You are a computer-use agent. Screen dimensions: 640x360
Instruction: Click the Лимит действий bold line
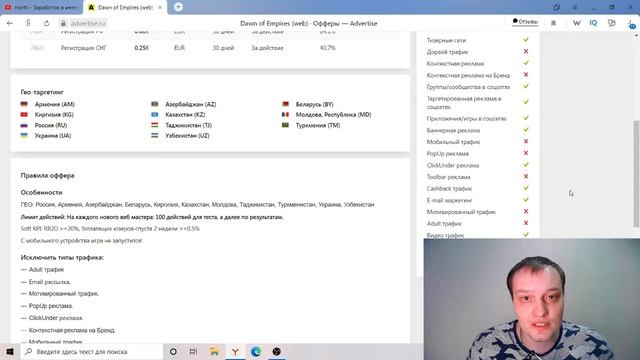152,217
